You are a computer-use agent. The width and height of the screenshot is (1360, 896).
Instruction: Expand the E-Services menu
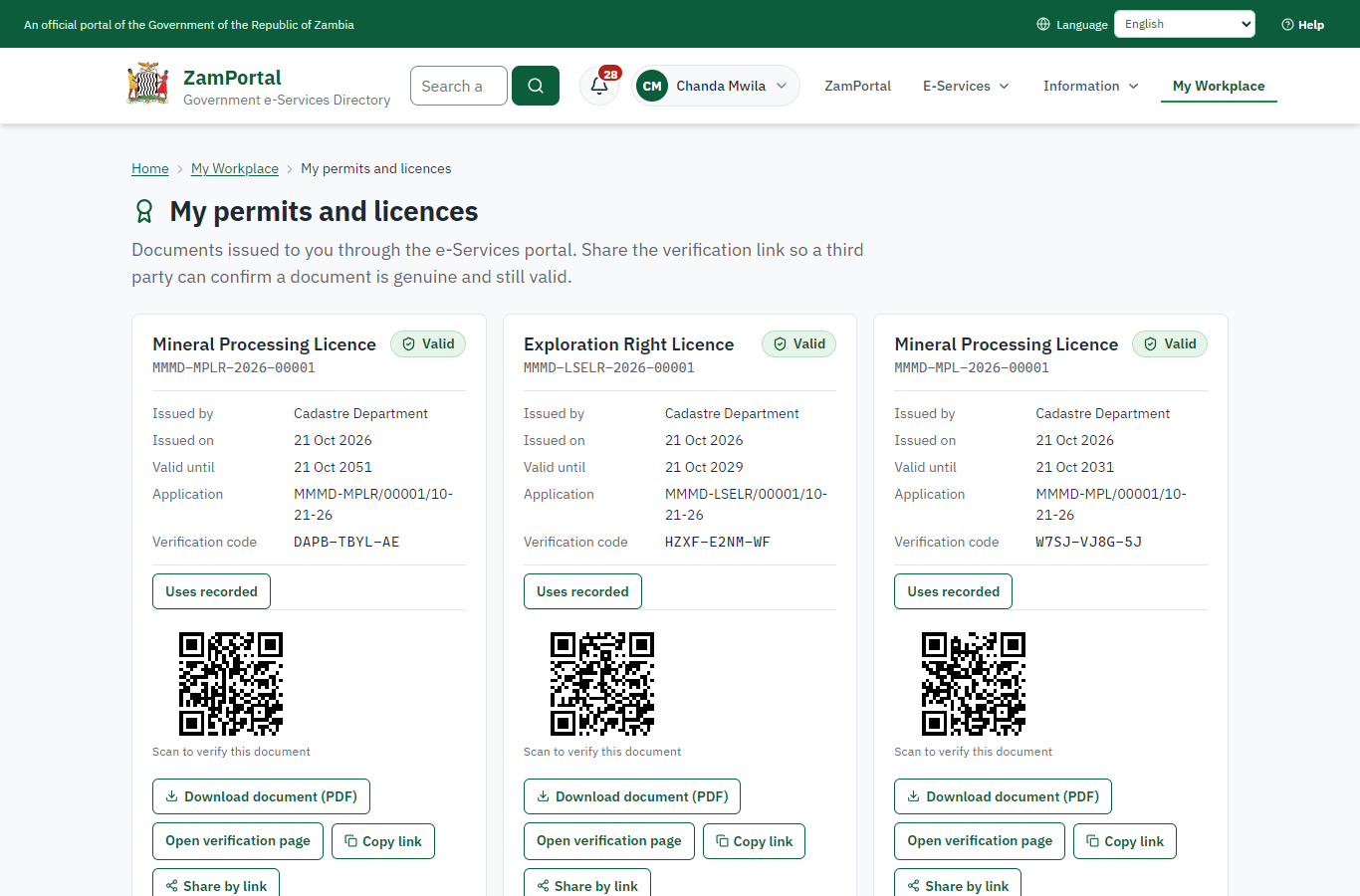click(966, 86)
